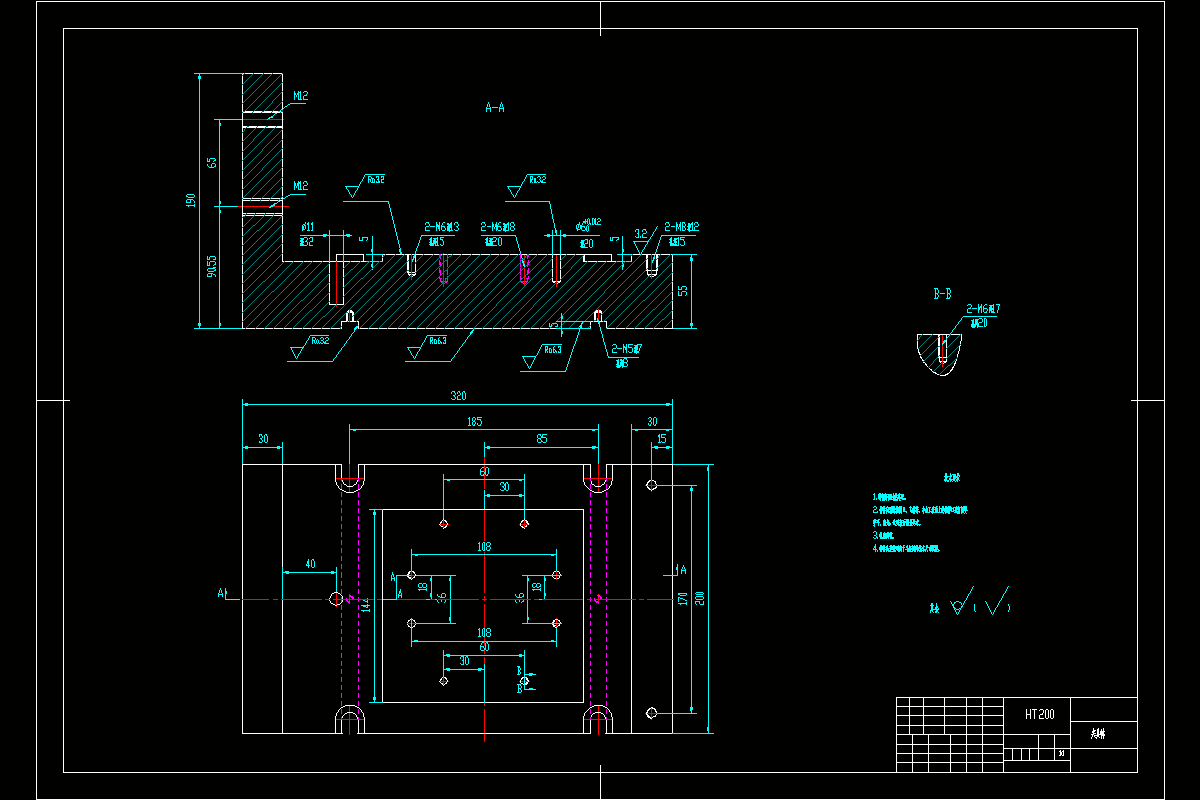Click the '144' vertical dimension in plan view
This screenshot has height=800, width=1200.
tap(367, 606)
